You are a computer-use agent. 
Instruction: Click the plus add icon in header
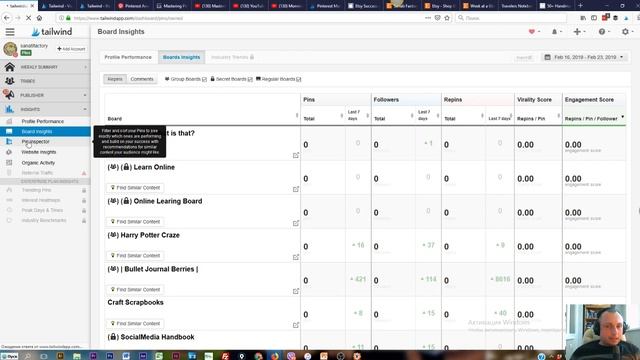577,32
